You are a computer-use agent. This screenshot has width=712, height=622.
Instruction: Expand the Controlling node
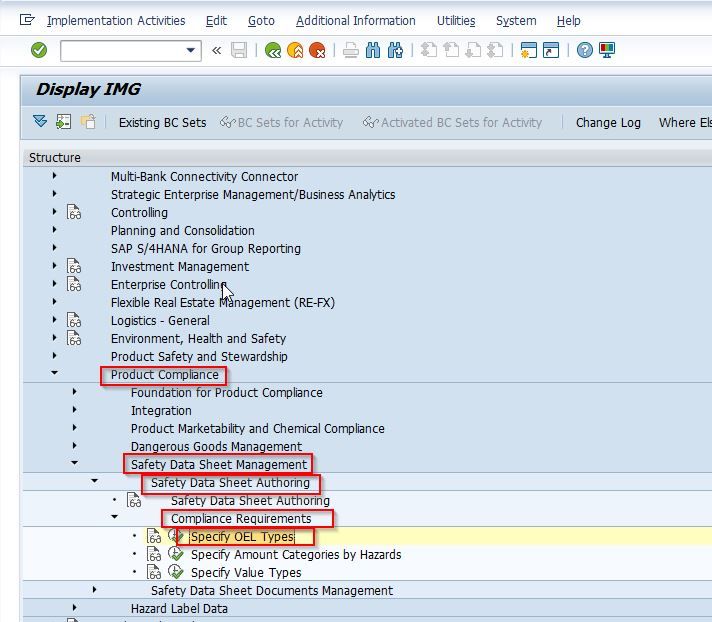pos(54,212)
